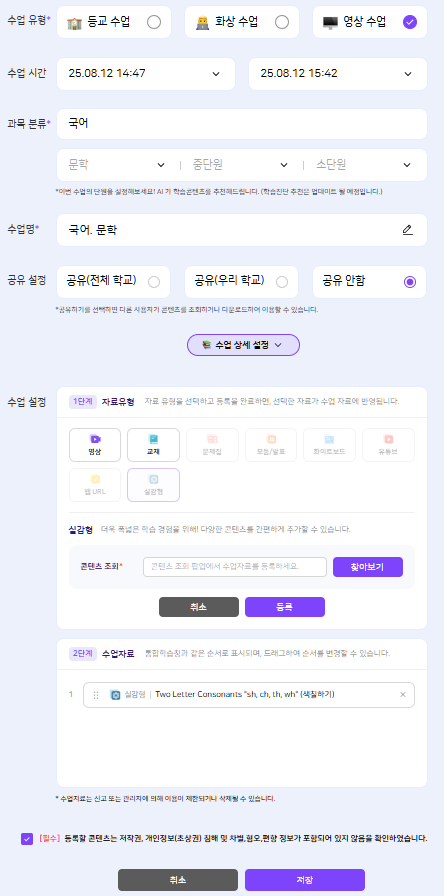Click the row number 1 in 수업자료 list
This screenshot has width=444, height=896.
71,694
